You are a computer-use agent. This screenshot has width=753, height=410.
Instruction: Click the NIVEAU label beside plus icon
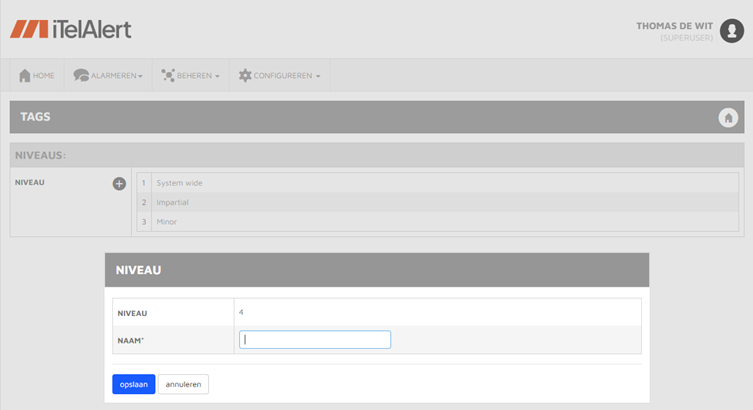click(x=30, y=182)
